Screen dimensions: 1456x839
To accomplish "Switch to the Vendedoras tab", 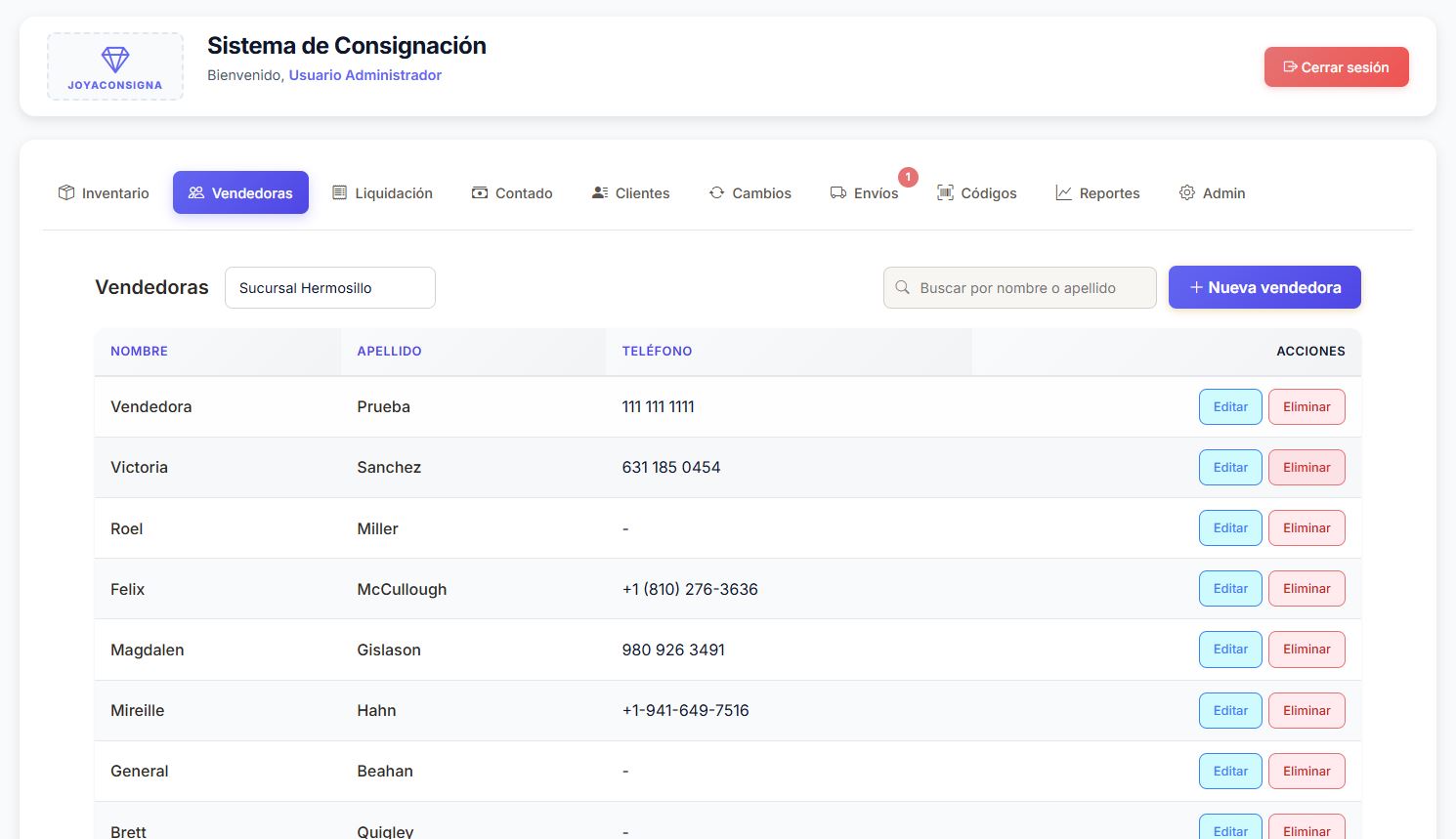I will 240,192.
